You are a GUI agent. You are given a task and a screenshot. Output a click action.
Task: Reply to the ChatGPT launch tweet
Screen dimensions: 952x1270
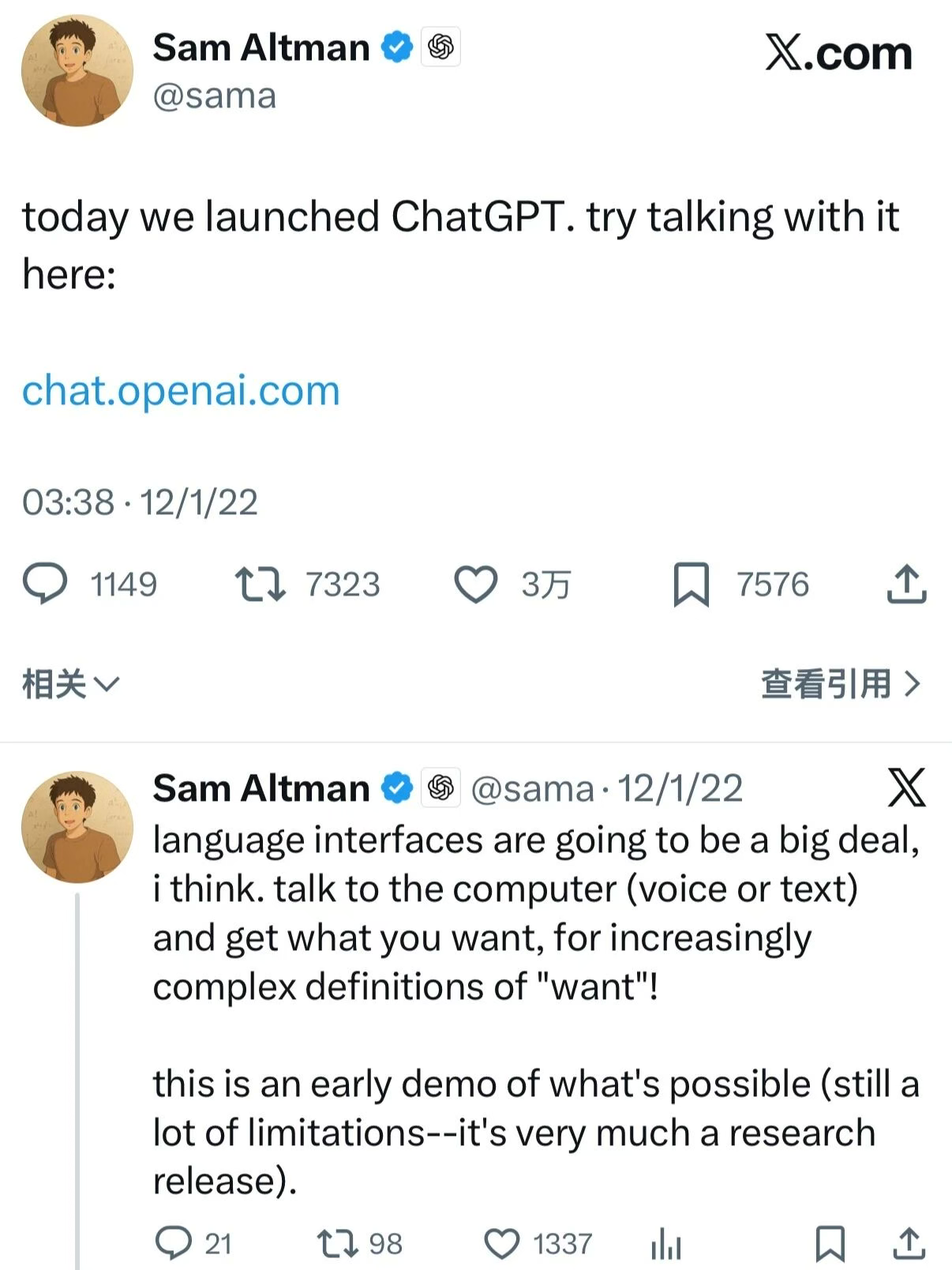[x=46, y=584]
